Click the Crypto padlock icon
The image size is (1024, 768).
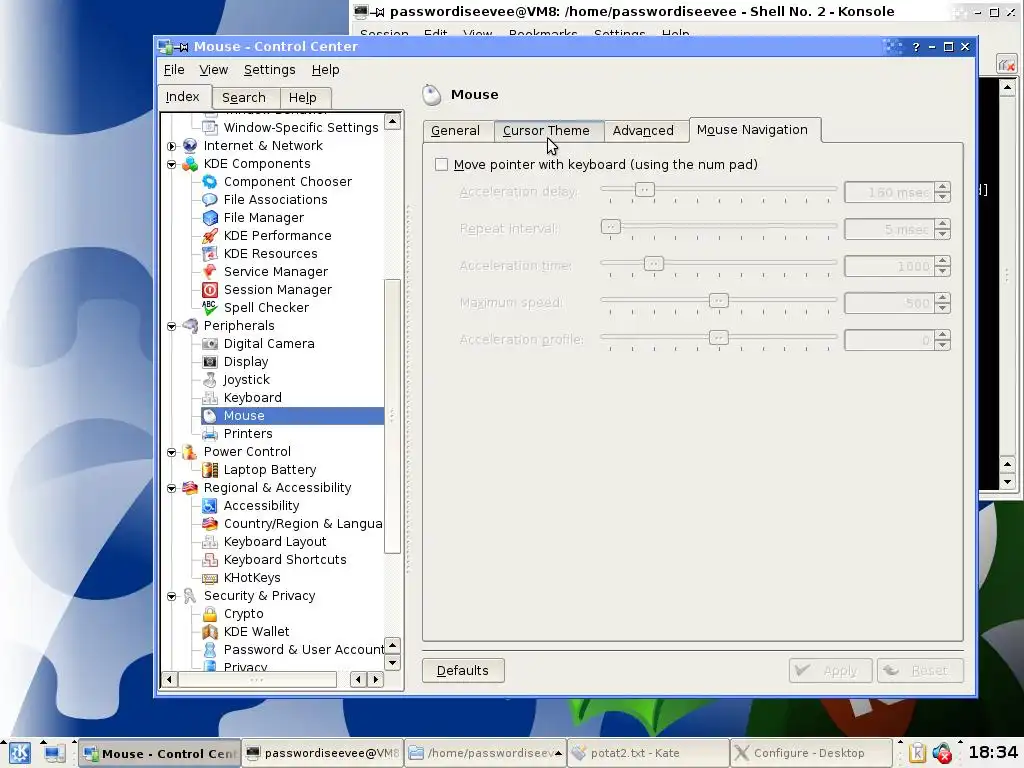(210, 614)
